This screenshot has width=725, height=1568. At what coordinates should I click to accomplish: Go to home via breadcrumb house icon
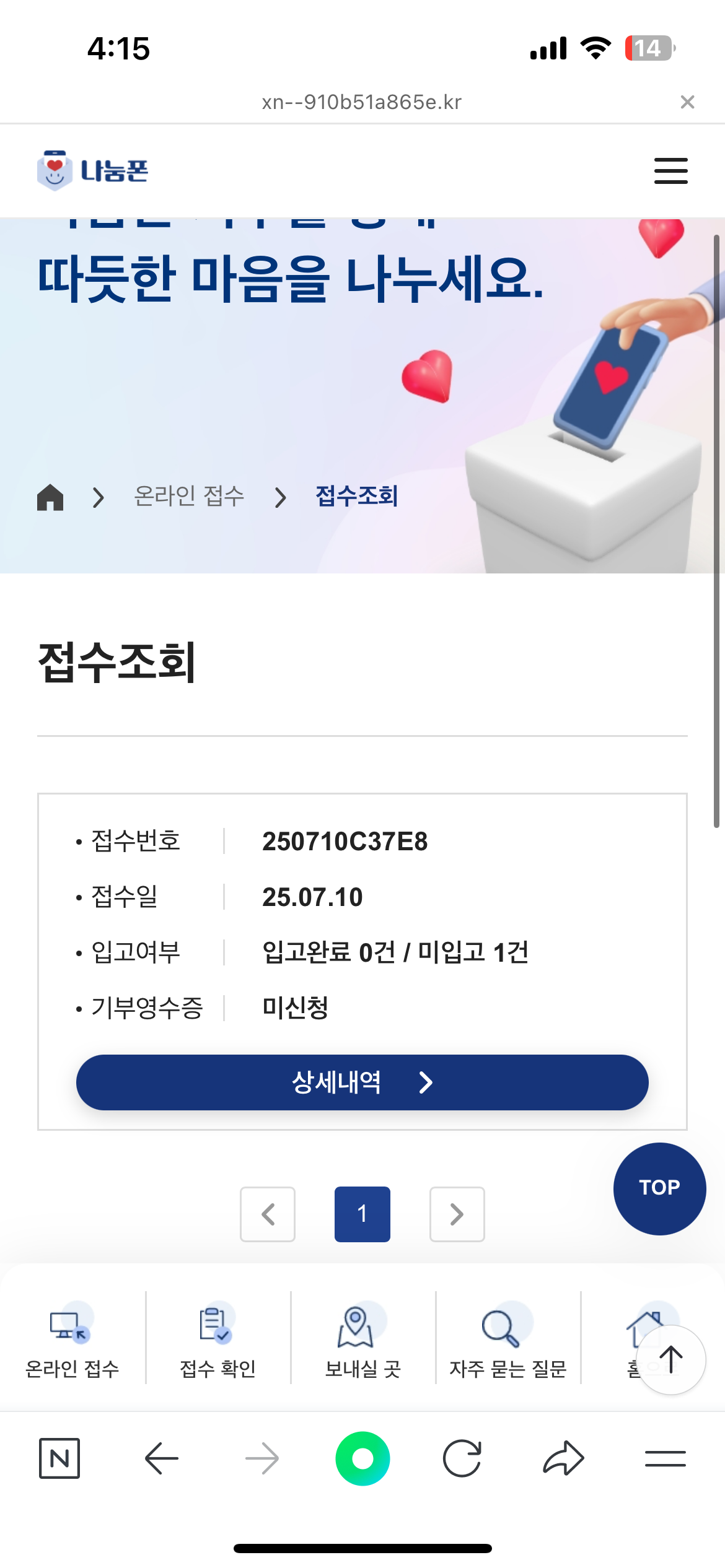pyautogui.click(x=50, y=497)
